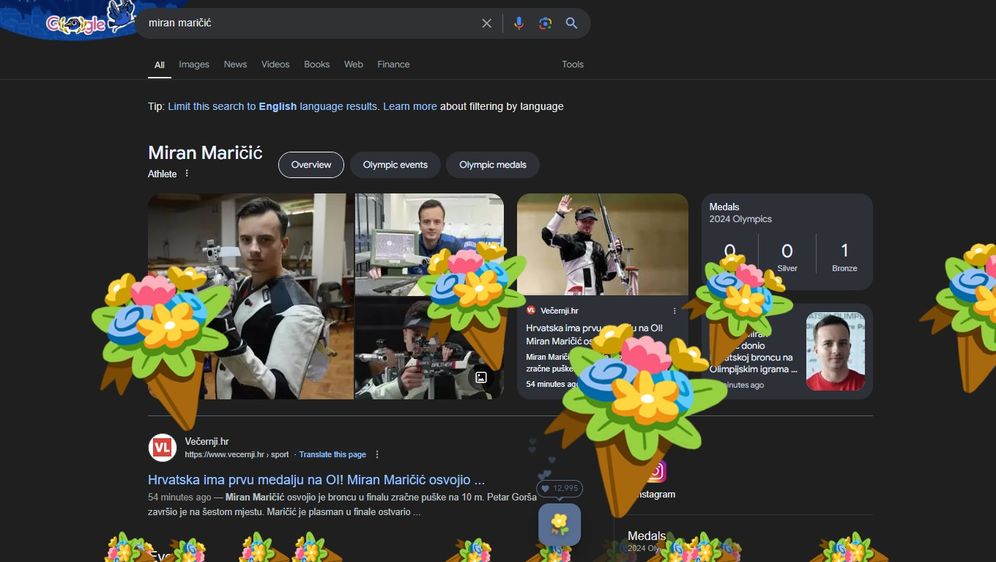Click the Bronze medal count
996x562 pixels.
click(844, 257)
